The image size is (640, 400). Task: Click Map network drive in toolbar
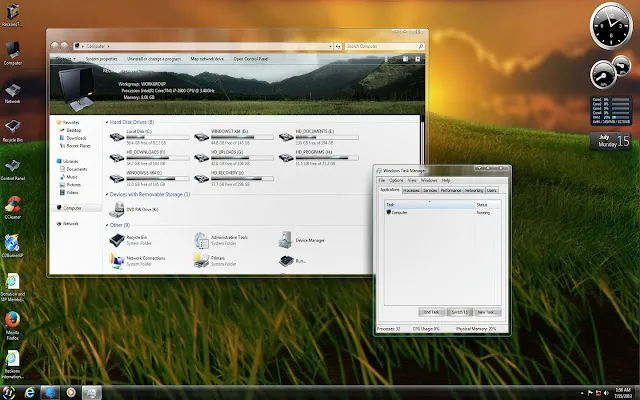tap(207, 59)
